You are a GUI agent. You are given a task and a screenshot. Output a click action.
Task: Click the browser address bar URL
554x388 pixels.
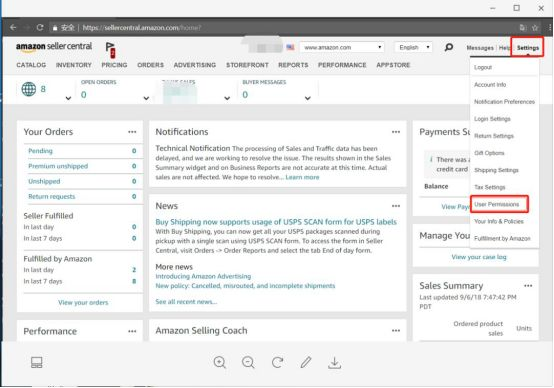point(142,28)
